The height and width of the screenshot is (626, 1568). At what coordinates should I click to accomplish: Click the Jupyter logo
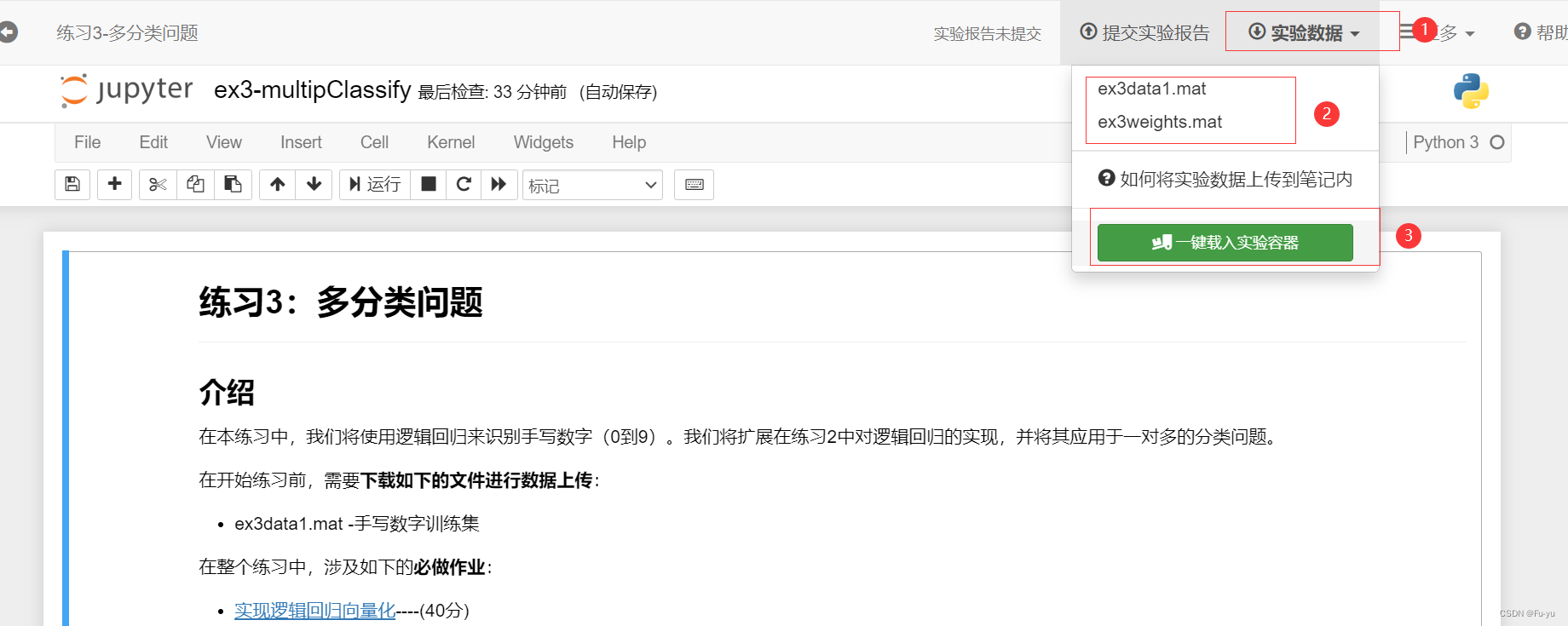pyautogui.click(x=127, y=90)
